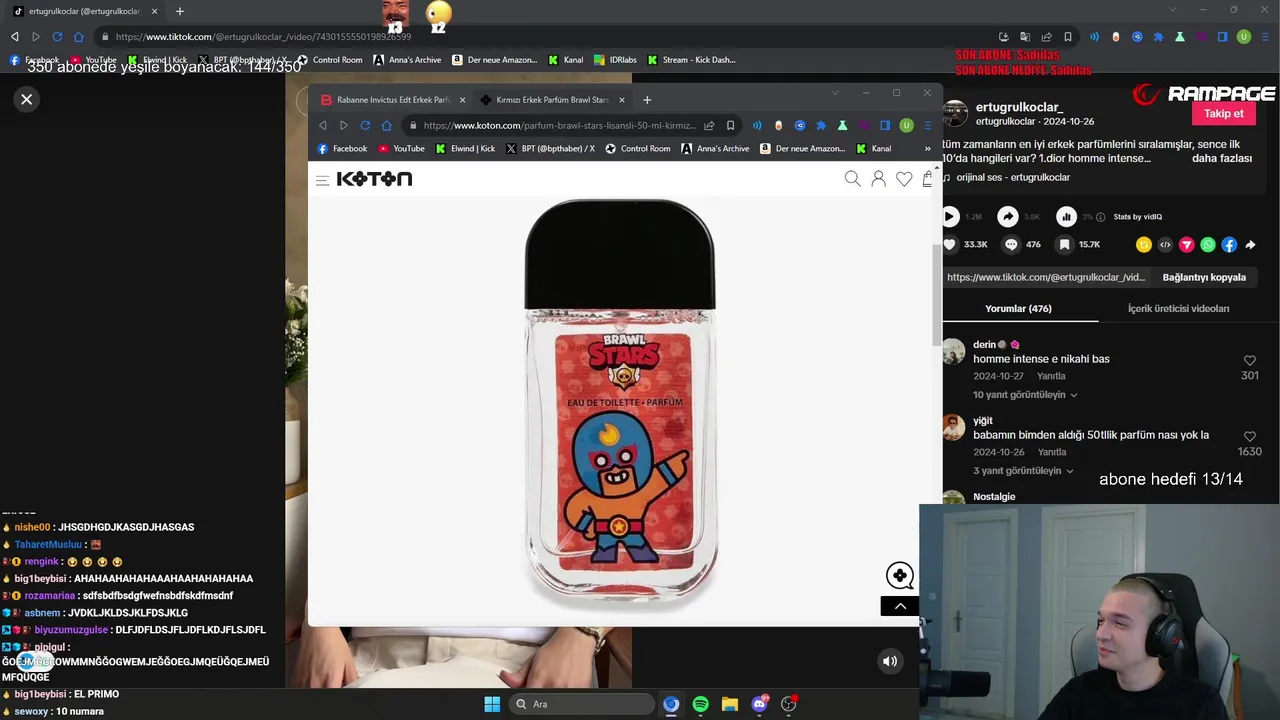
Task: Click the koton.com address bar
Action: click(558, 125)
